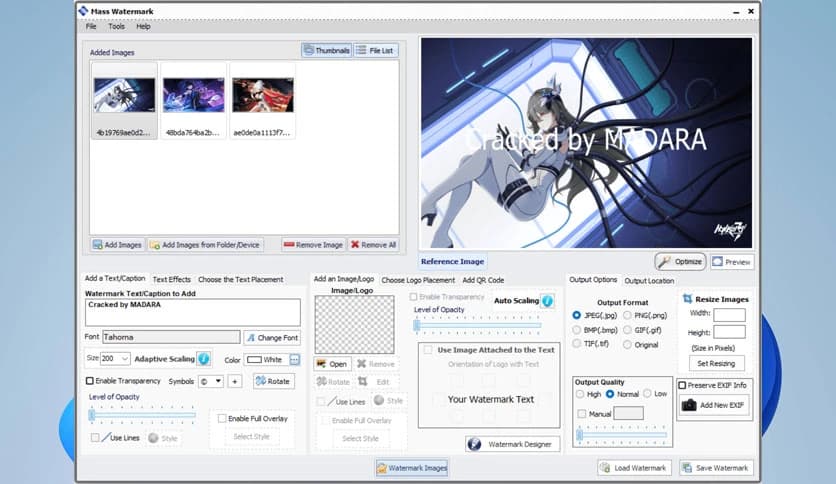Click the resize Width field
This screenshot has width=836, height=484.
(729, 314)
